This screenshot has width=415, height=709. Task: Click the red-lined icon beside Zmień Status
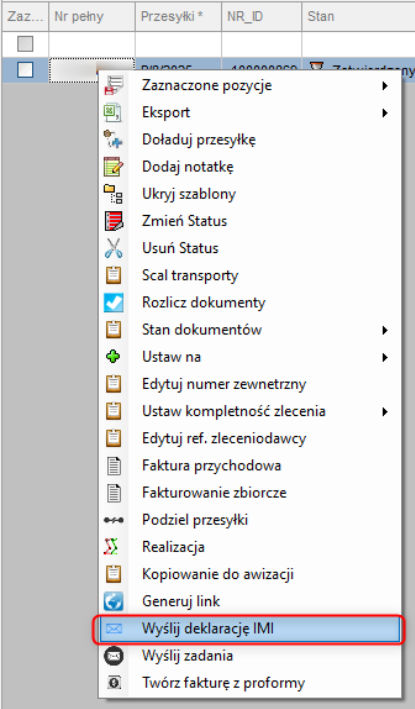click(113, 221)
